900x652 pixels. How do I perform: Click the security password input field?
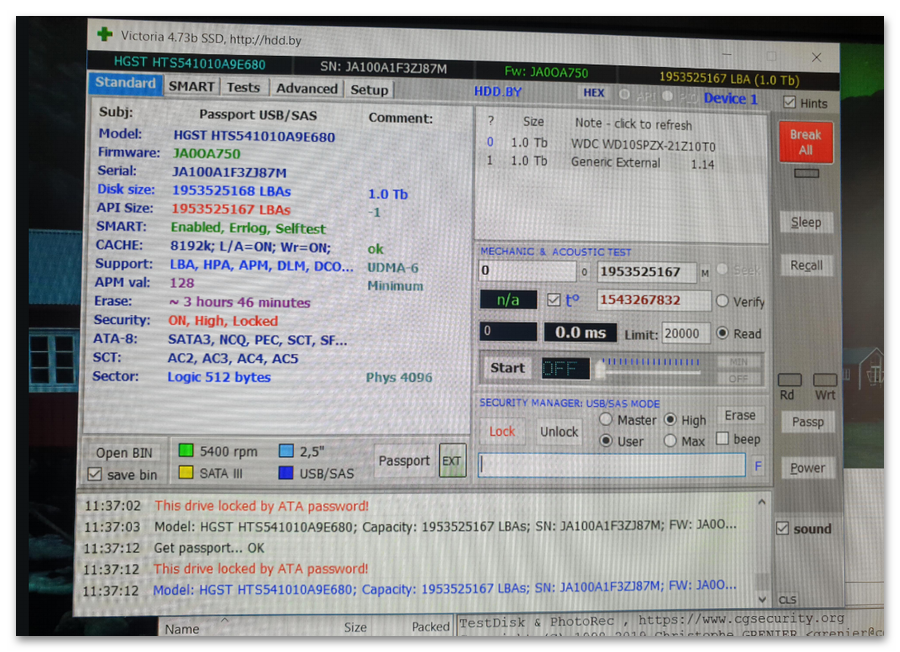pyautogui.click(x=612, y=465)
